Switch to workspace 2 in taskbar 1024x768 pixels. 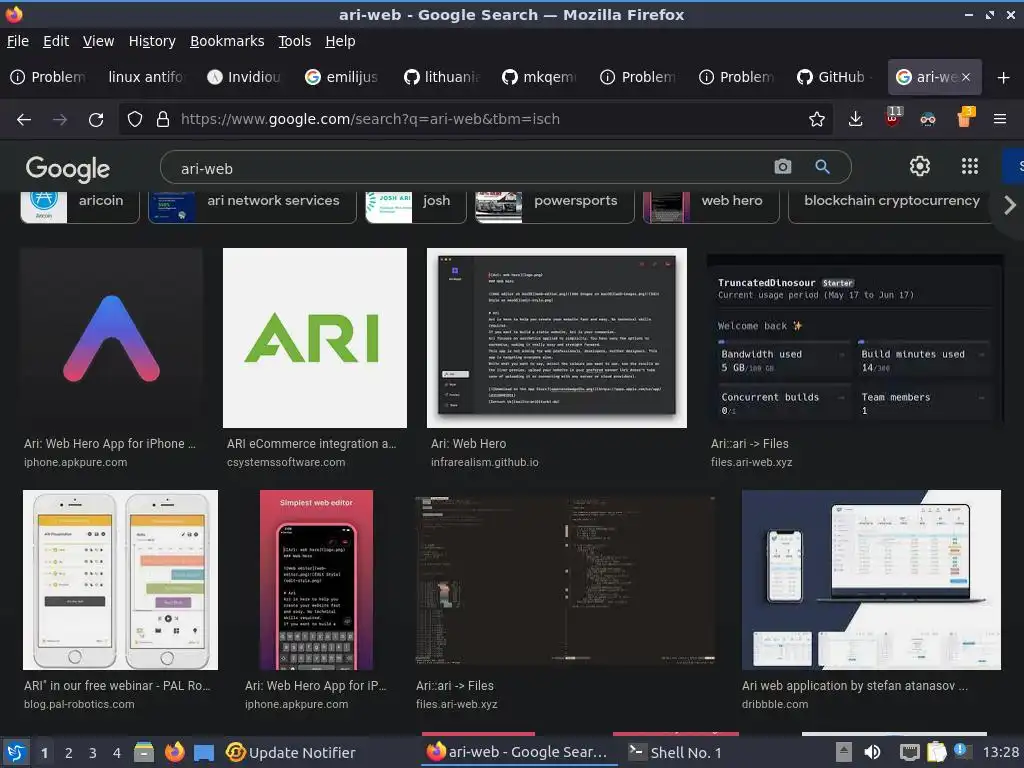point(69,753)
